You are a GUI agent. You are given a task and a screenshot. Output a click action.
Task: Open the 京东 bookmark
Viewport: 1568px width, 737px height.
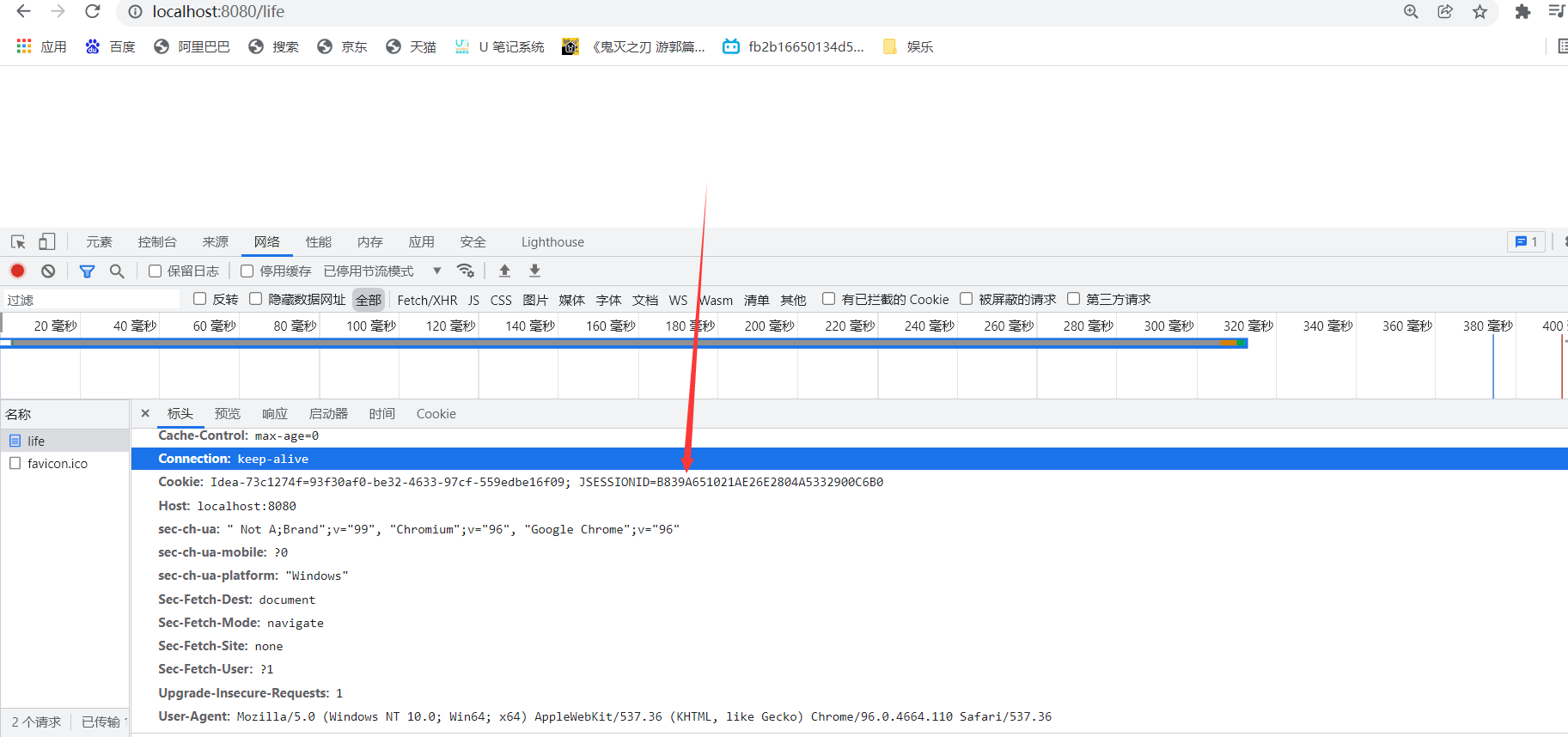pos(342,46)
